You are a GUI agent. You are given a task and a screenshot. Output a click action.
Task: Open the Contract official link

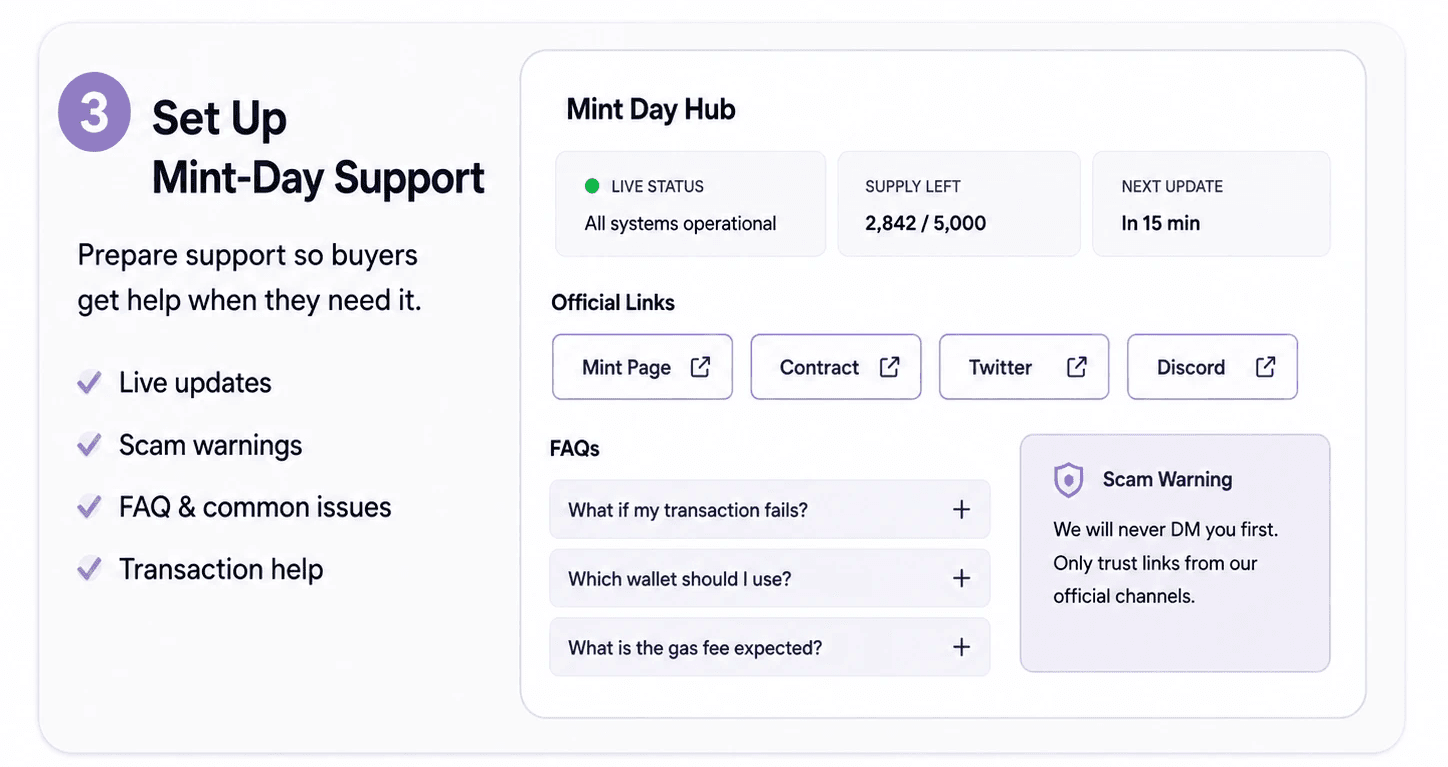click(836, 367)
